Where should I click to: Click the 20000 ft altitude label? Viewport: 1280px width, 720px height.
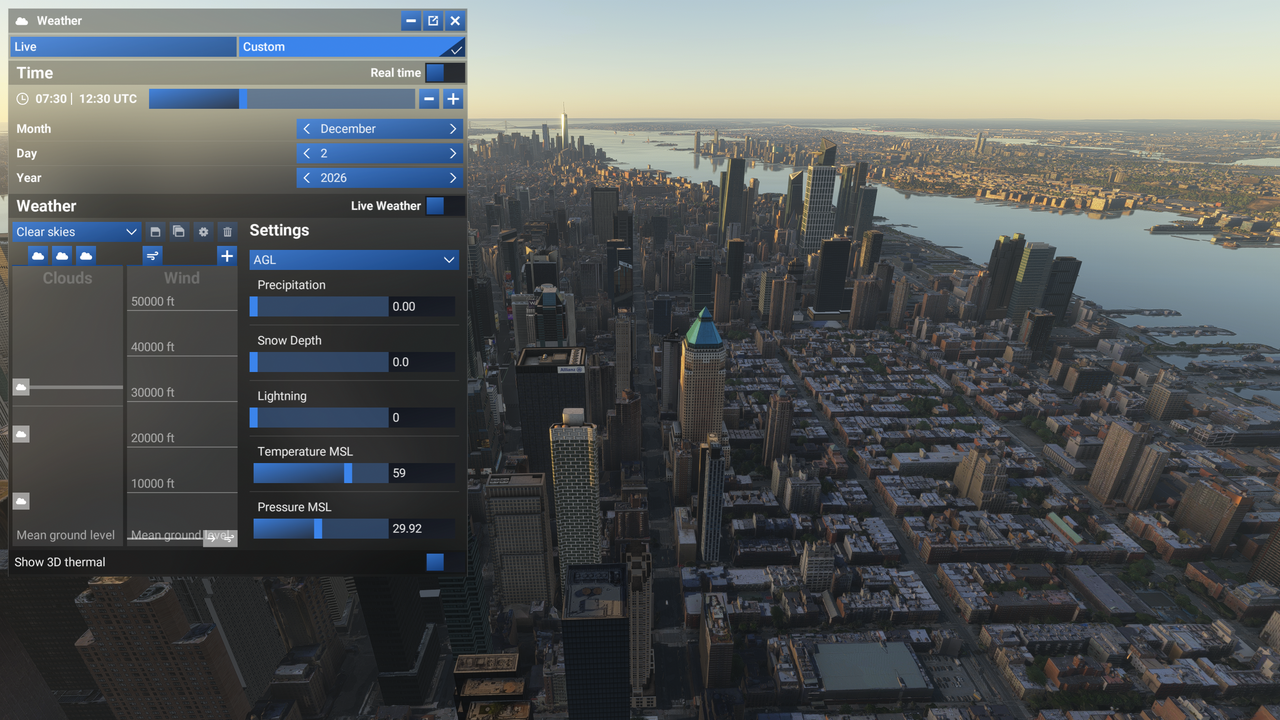153,438
